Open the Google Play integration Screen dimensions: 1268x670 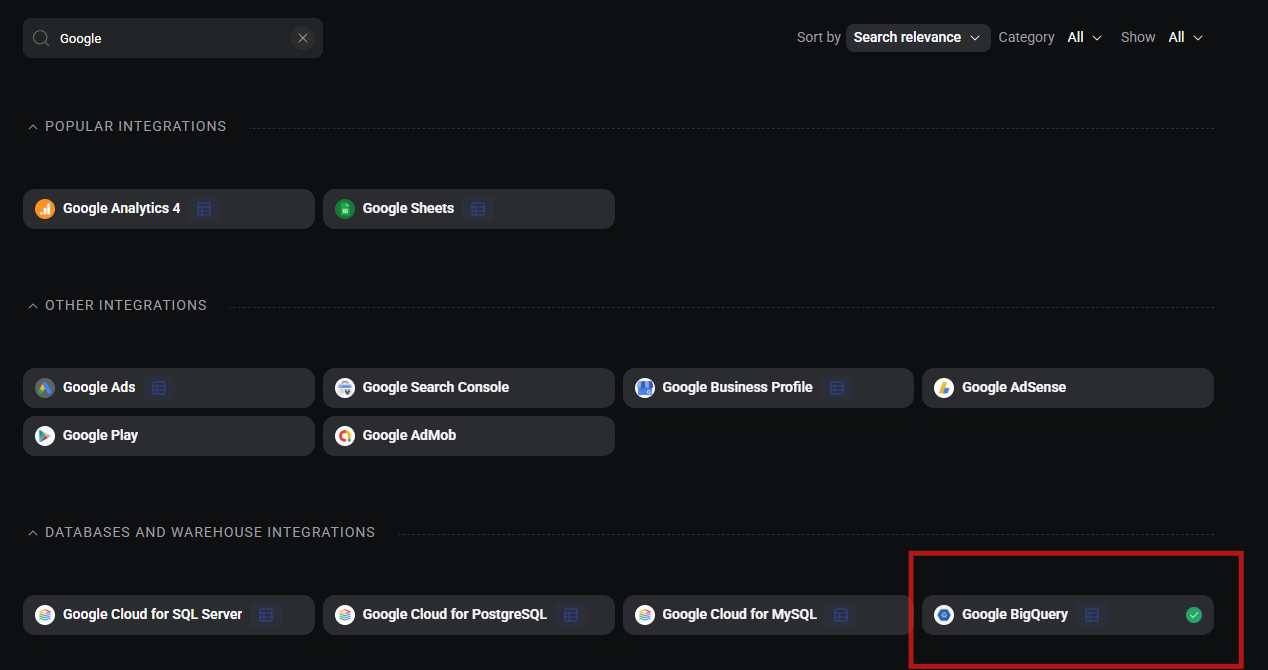click(169, 436)
